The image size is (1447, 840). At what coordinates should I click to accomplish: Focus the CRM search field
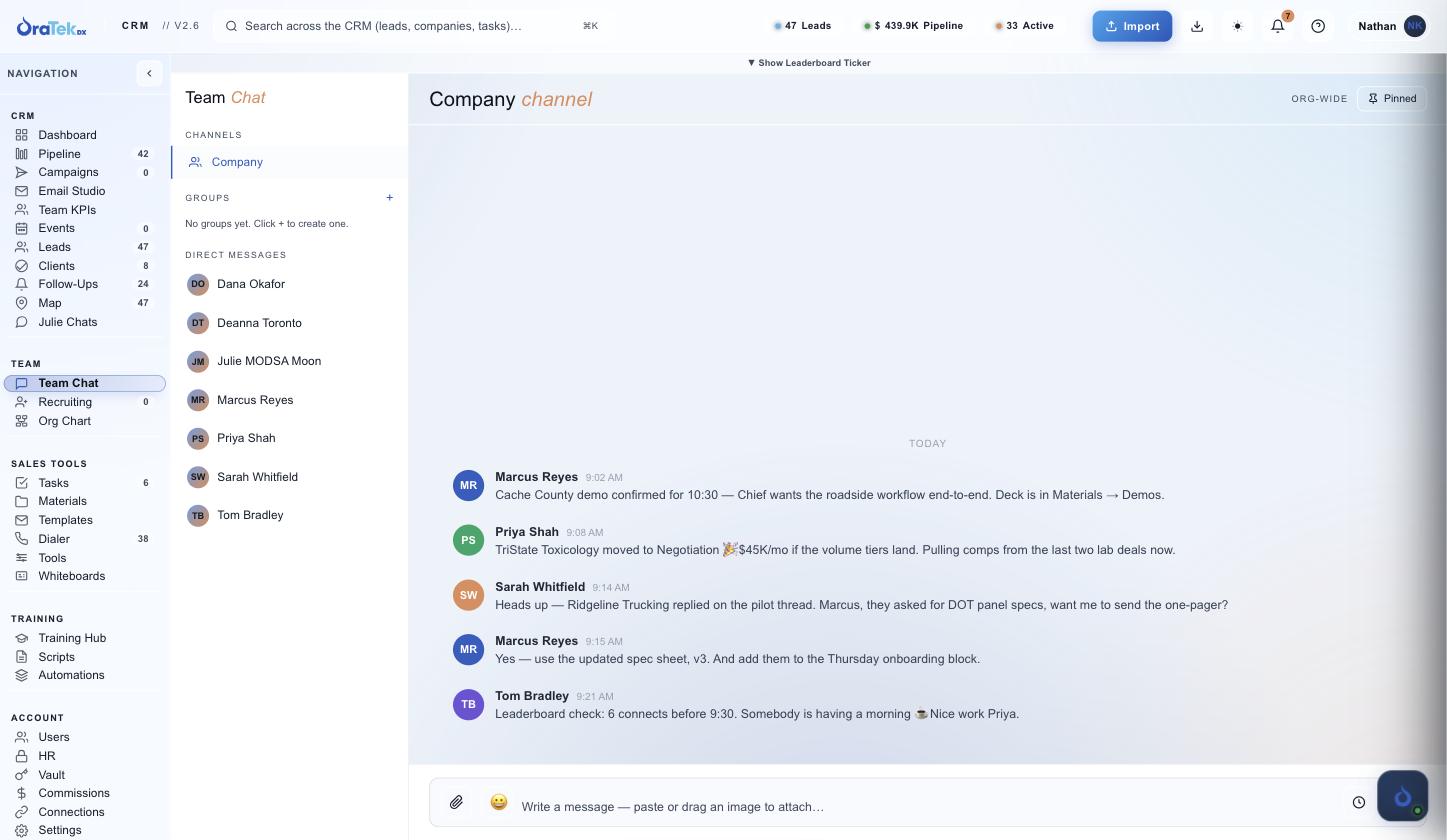(411, 26)
